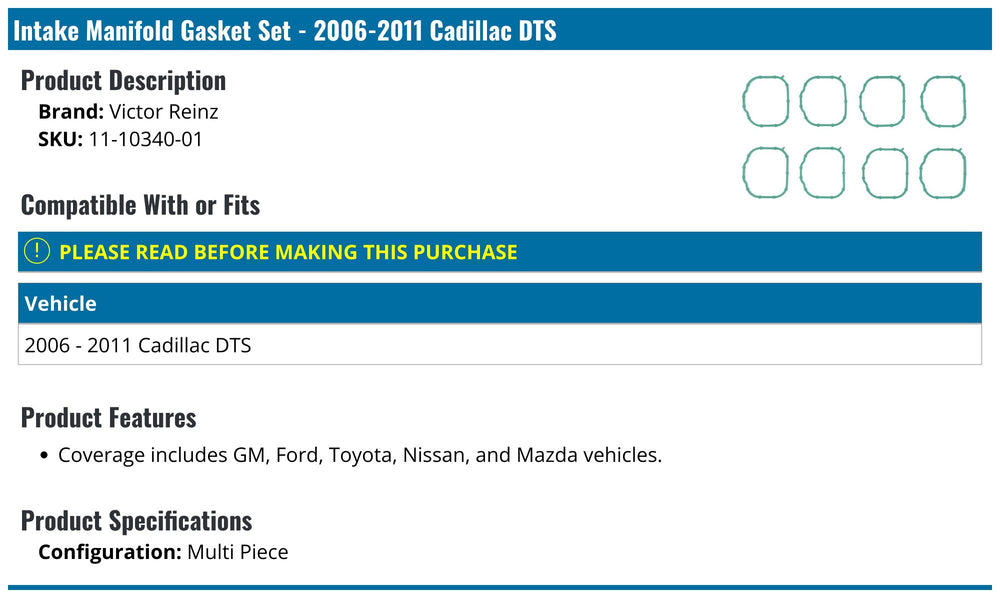Click third gasket ring in bottom row

(x=885, y=173)
